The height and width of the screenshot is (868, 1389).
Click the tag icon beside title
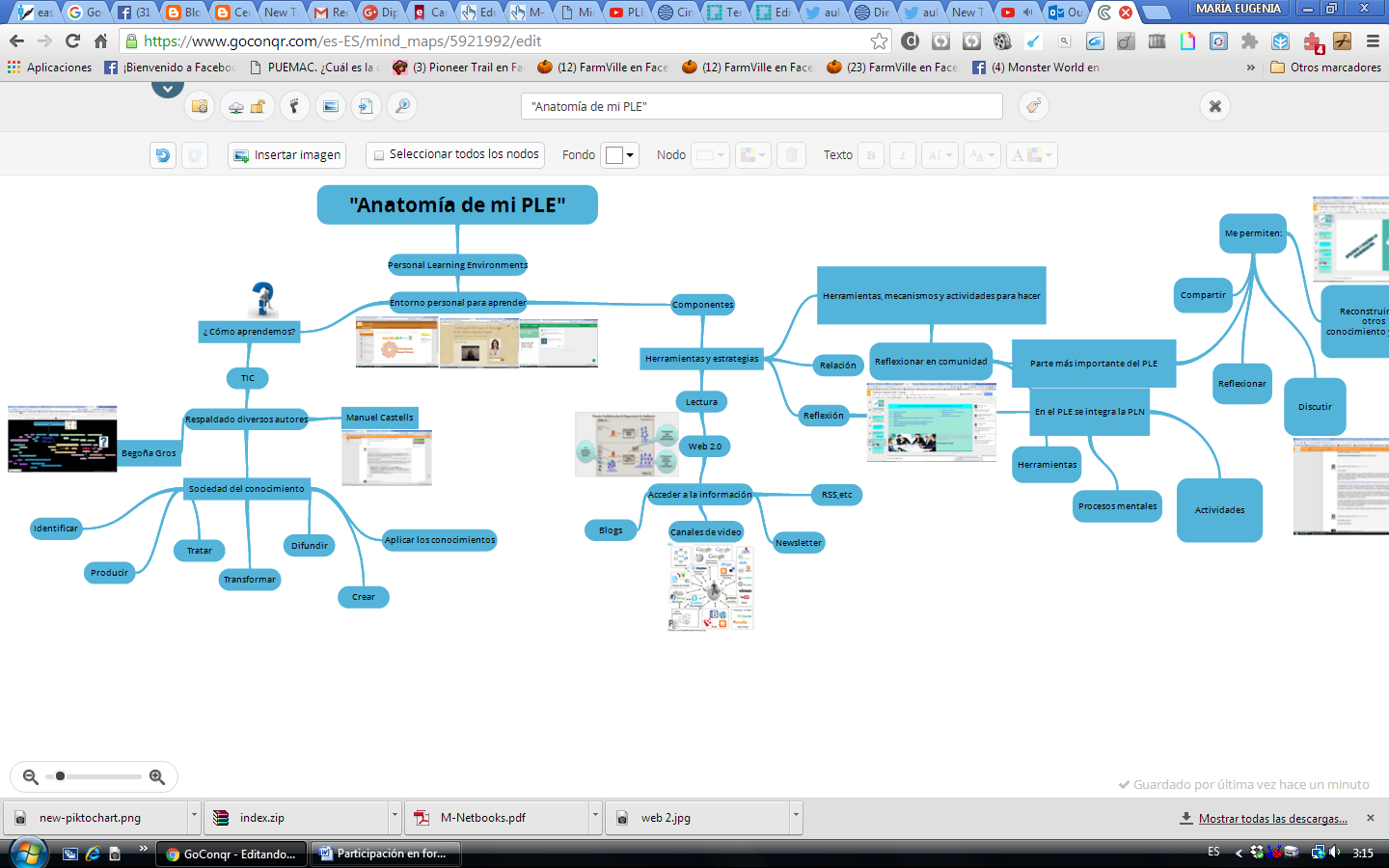[1033, 106]
